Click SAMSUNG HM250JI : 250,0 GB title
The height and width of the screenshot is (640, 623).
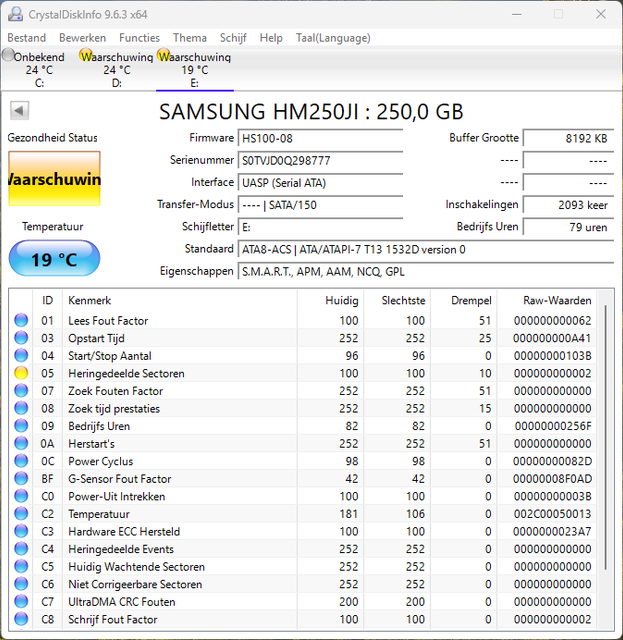[x=311, y=111]
